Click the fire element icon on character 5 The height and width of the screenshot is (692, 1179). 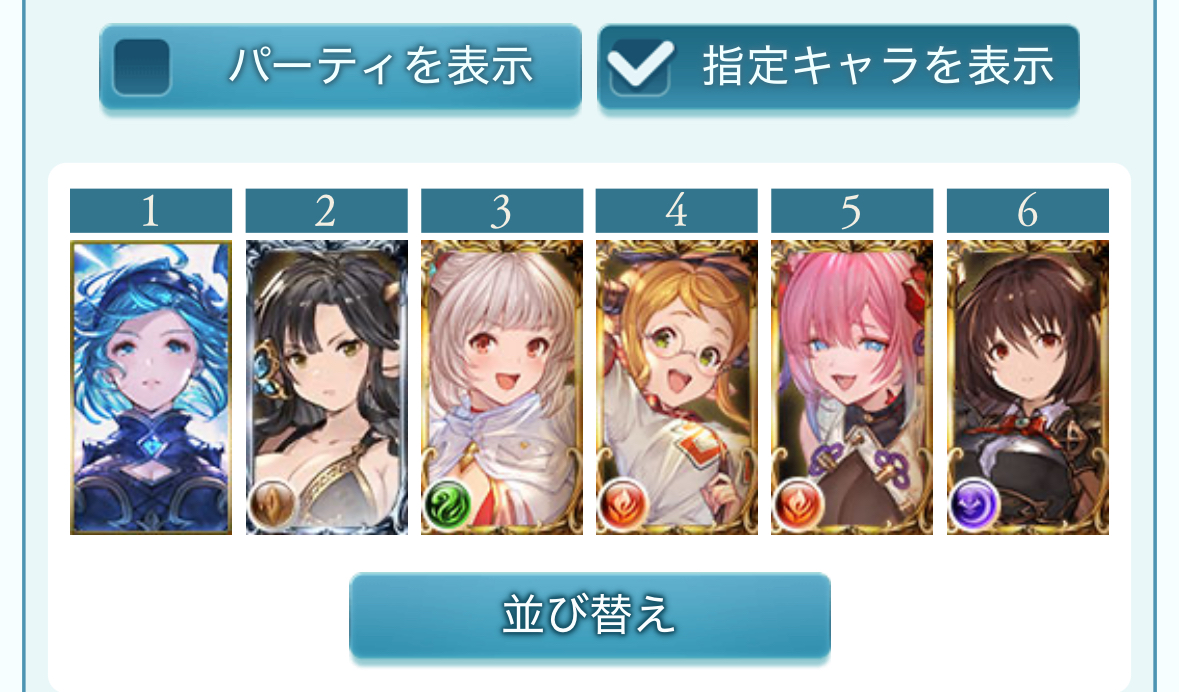798,504
